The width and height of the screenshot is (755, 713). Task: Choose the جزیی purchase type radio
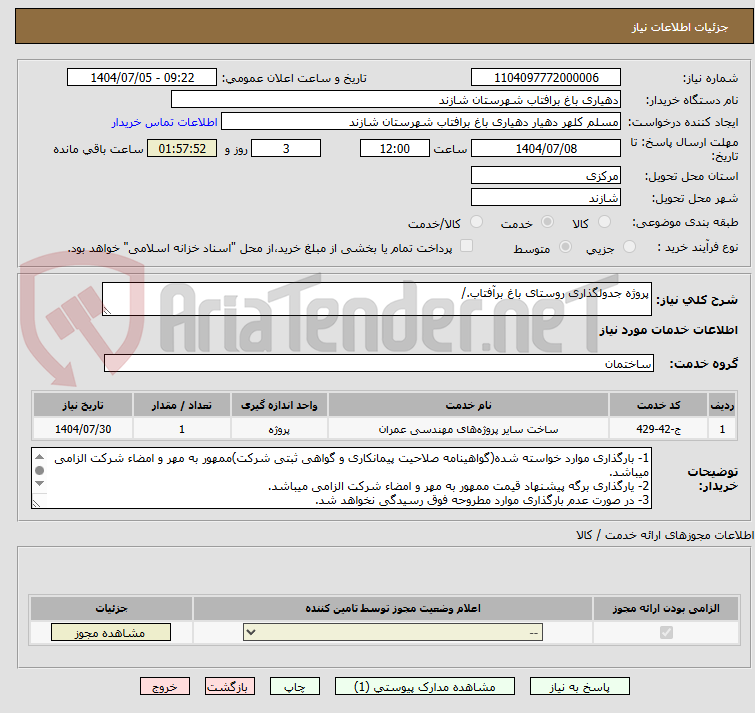coord(629,247)
